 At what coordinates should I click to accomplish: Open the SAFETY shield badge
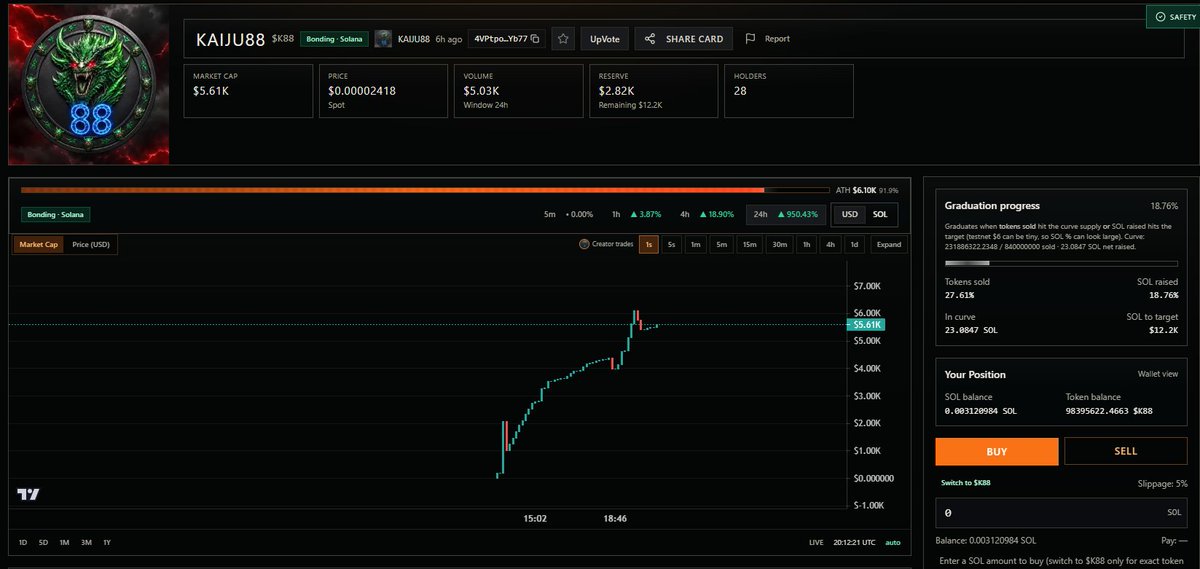[1160, 17]
